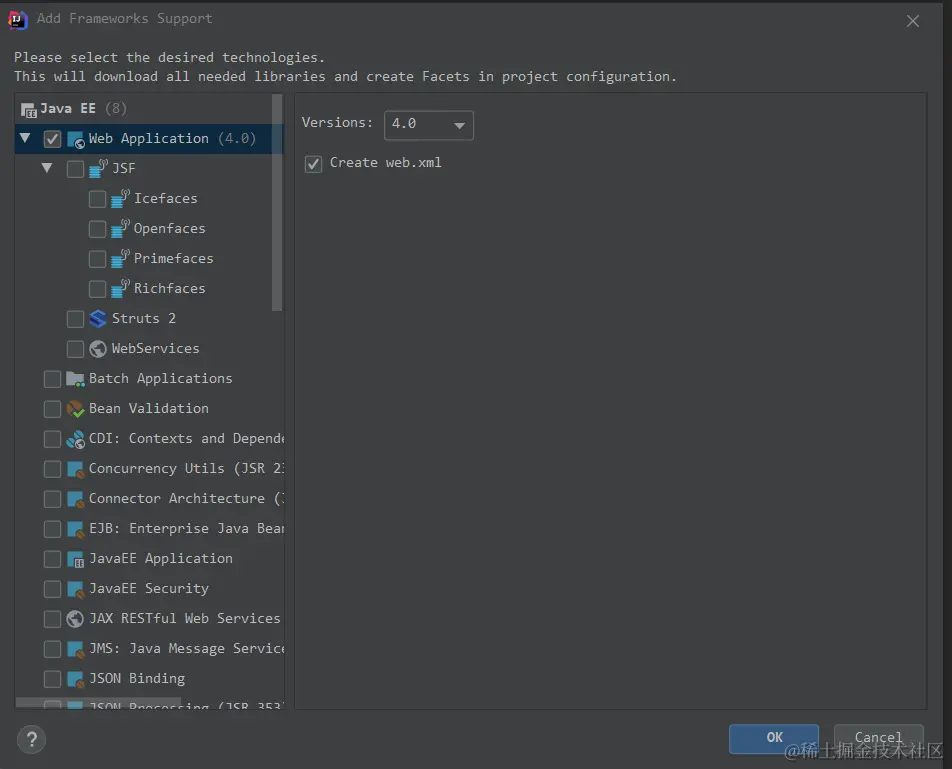Click the Icefaces icon
This screenshot has height=769, width=952.
pyautogui.click(x=120, y=198)
